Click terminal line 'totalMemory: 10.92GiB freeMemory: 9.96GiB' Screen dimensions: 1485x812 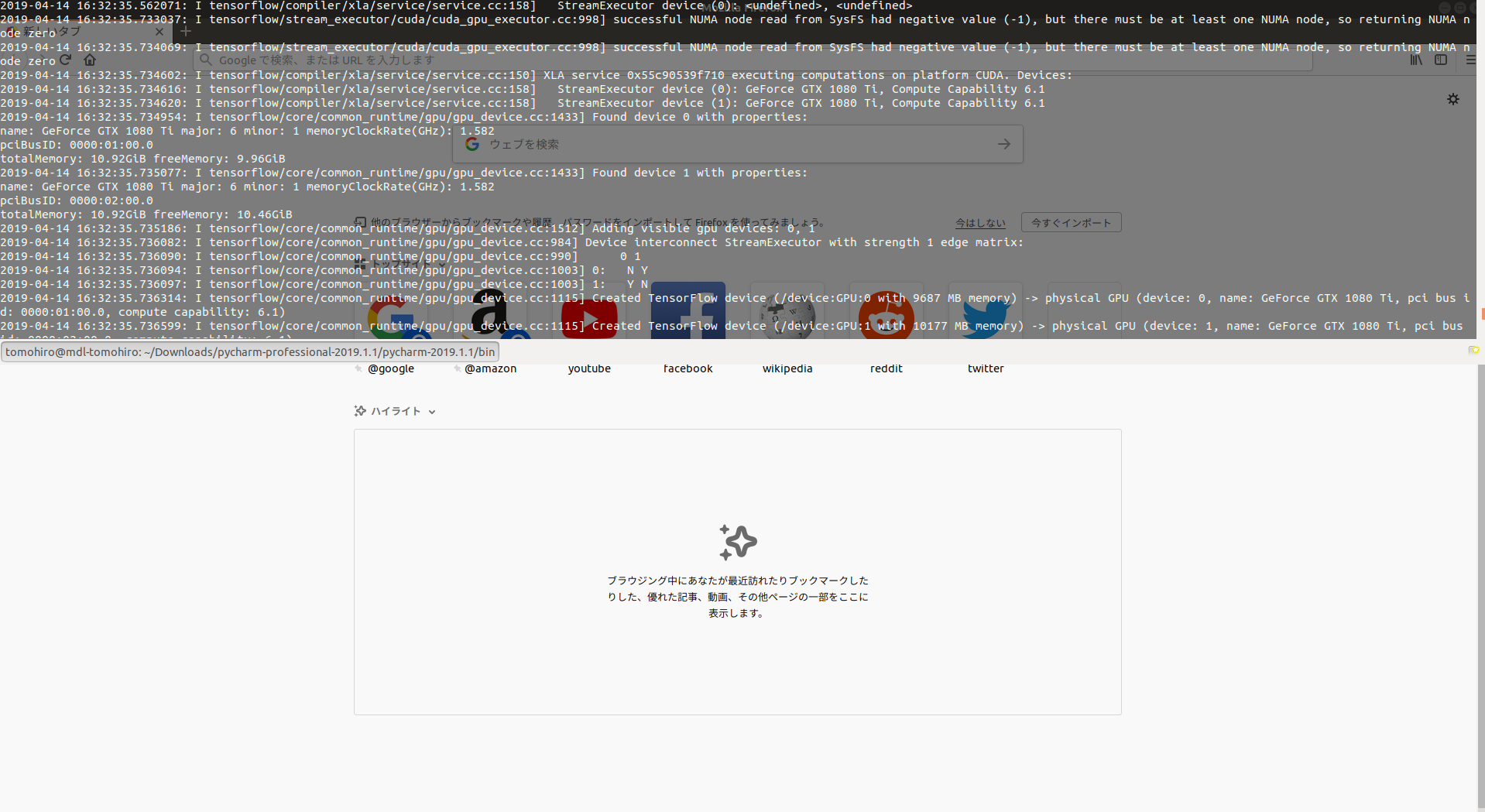click(142, 159)
